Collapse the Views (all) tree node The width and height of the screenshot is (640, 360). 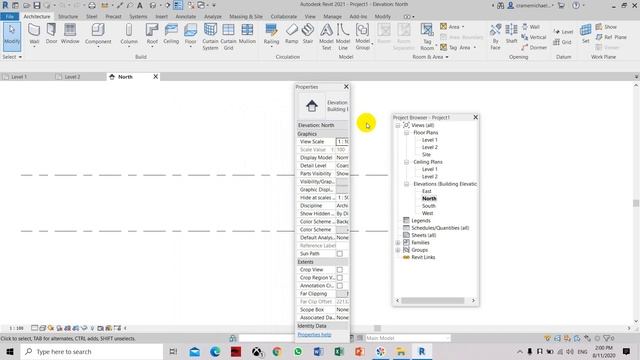(x=398, y=125)
